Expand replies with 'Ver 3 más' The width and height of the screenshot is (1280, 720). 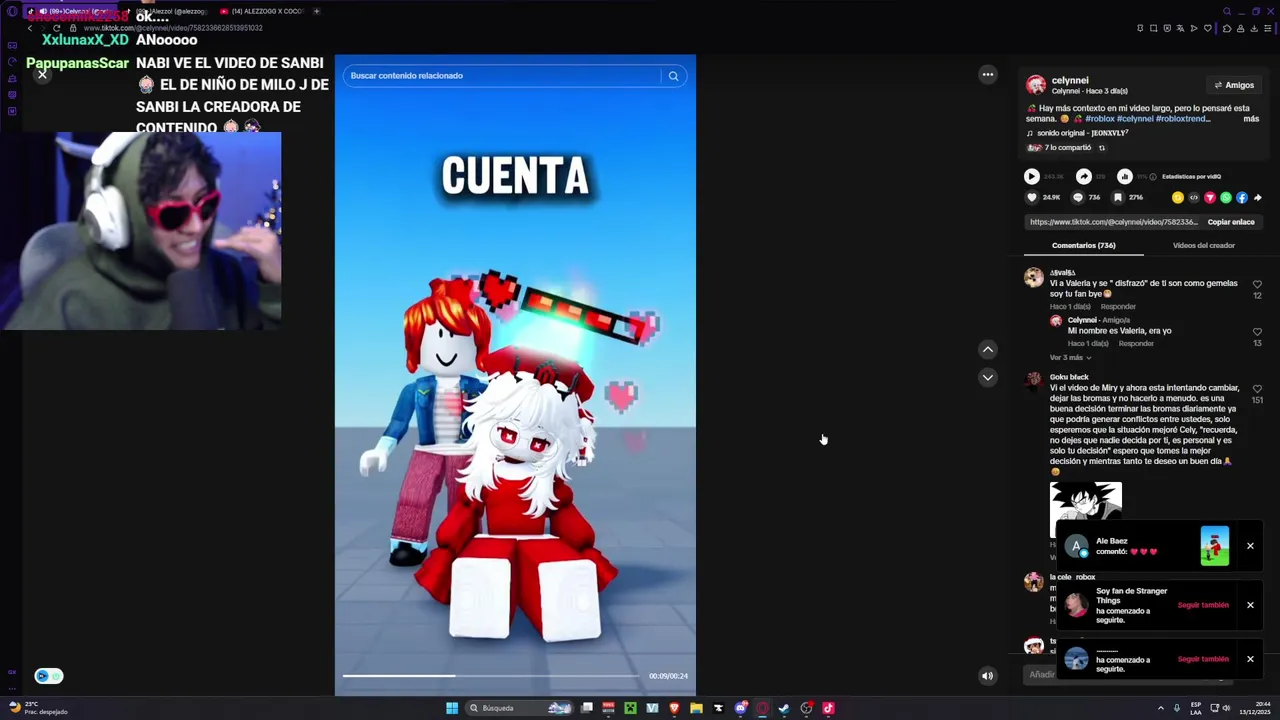(1069, 357)
